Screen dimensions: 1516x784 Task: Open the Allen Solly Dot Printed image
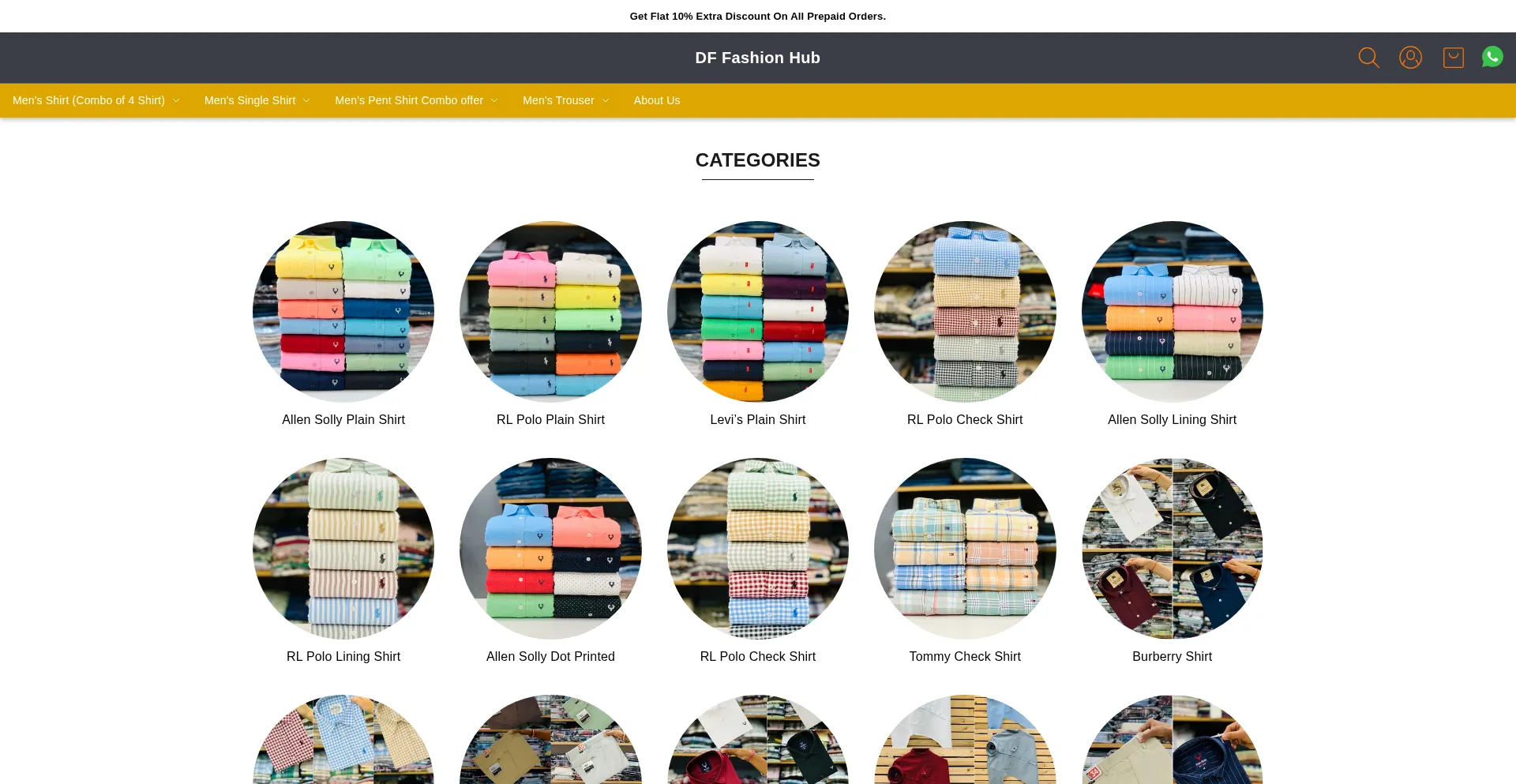click(x=550, y=549)
